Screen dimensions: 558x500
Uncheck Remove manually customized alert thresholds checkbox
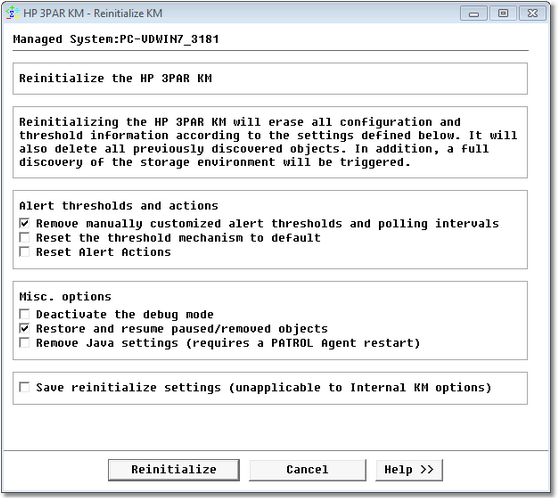pos(25,223)
